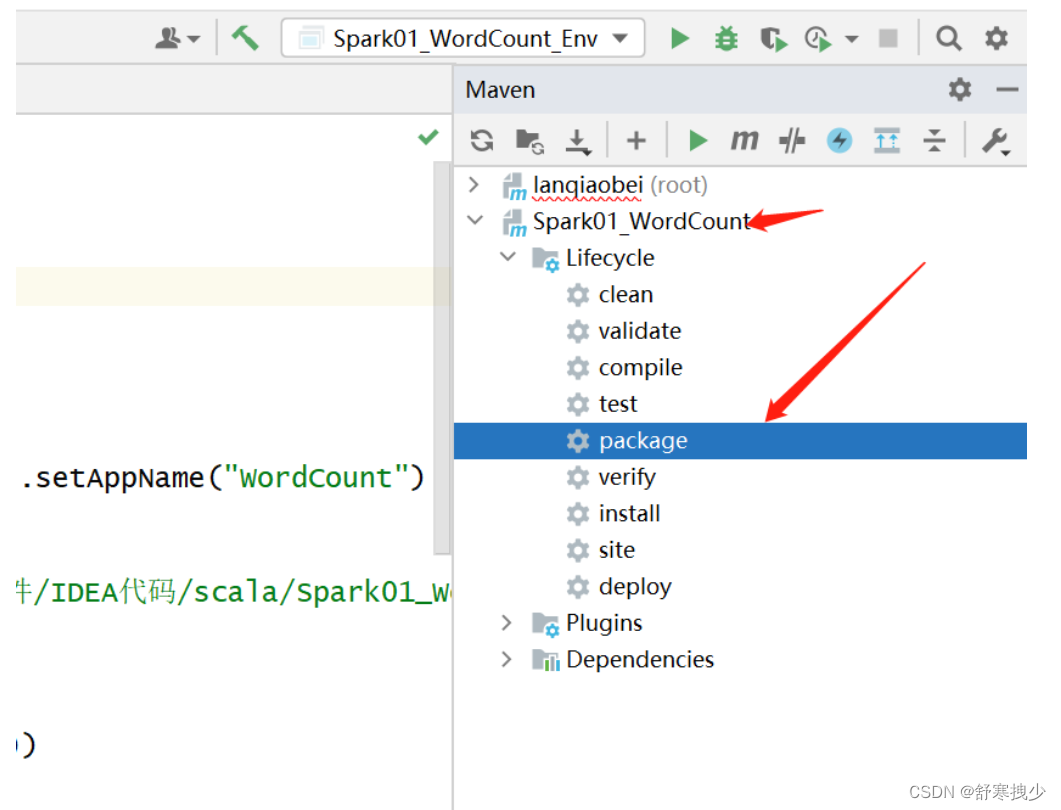
Task: Open Search Everywhere magnifier
Action: 948,39
